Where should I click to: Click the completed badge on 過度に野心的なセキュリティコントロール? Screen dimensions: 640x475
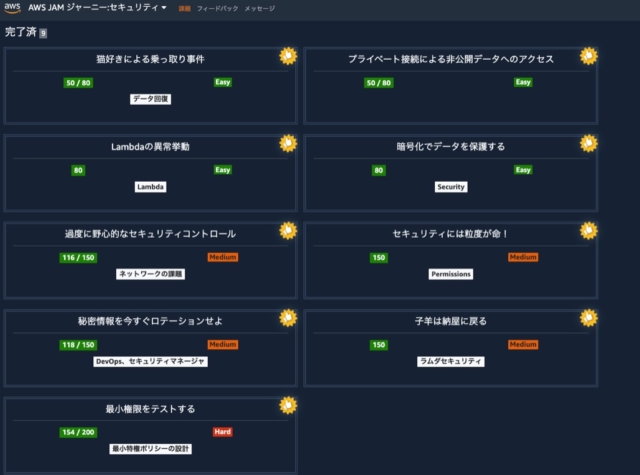289,230
